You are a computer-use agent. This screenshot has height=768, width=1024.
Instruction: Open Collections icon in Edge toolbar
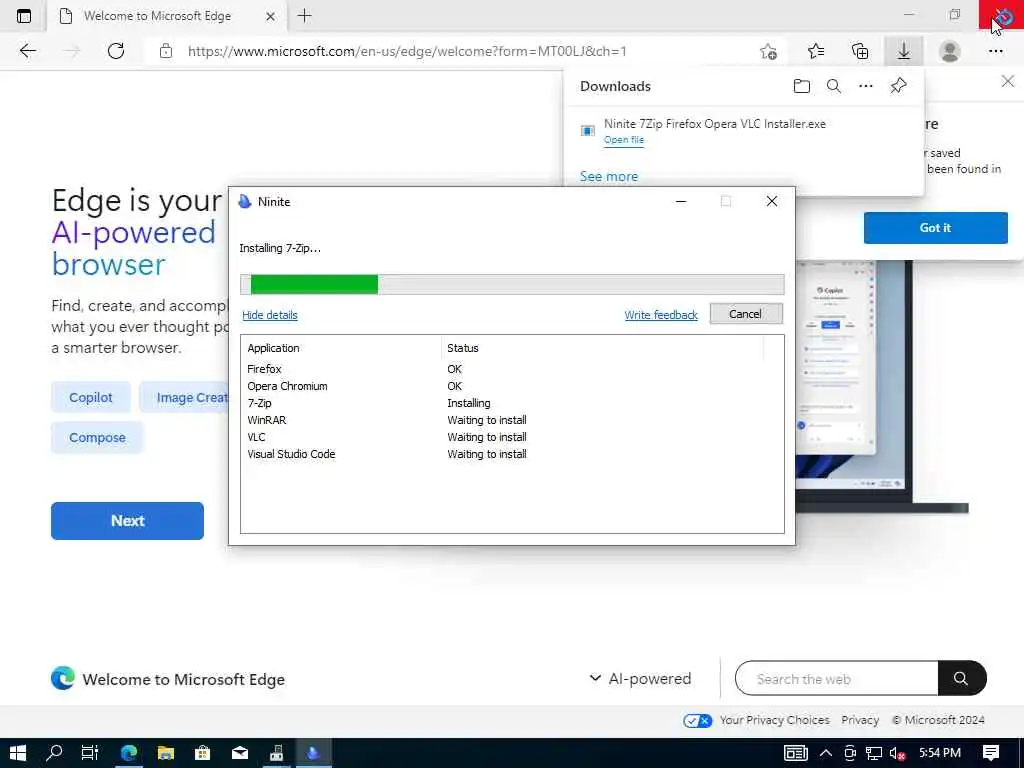click(x=860, y=51)
